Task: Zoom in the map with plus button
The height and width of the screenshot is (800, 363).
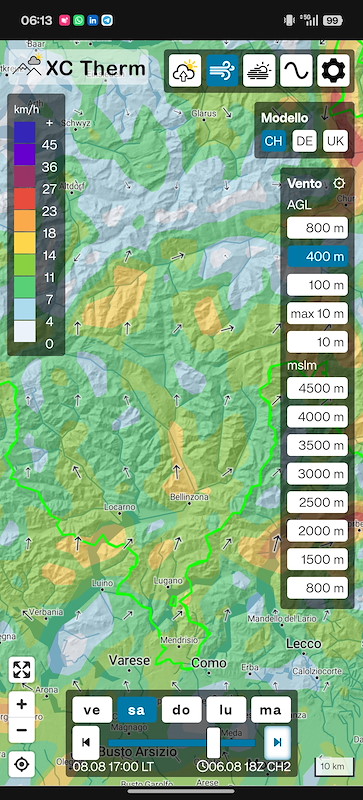Action: point(21,705)
